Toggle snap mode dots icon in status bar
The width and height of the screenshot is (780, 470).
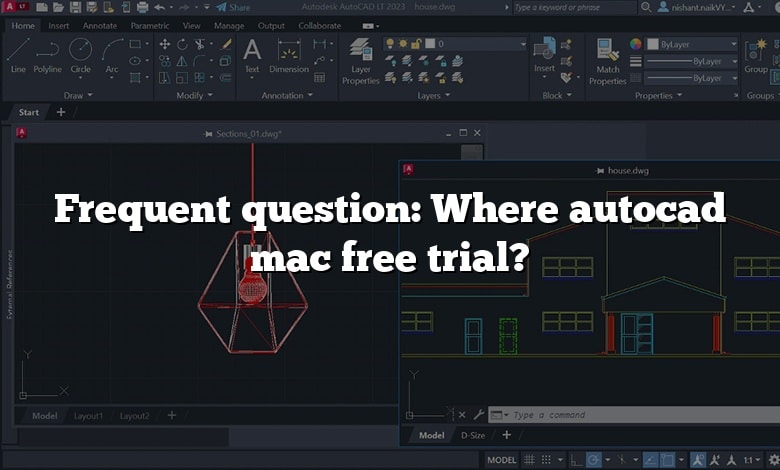pos(546,460)
